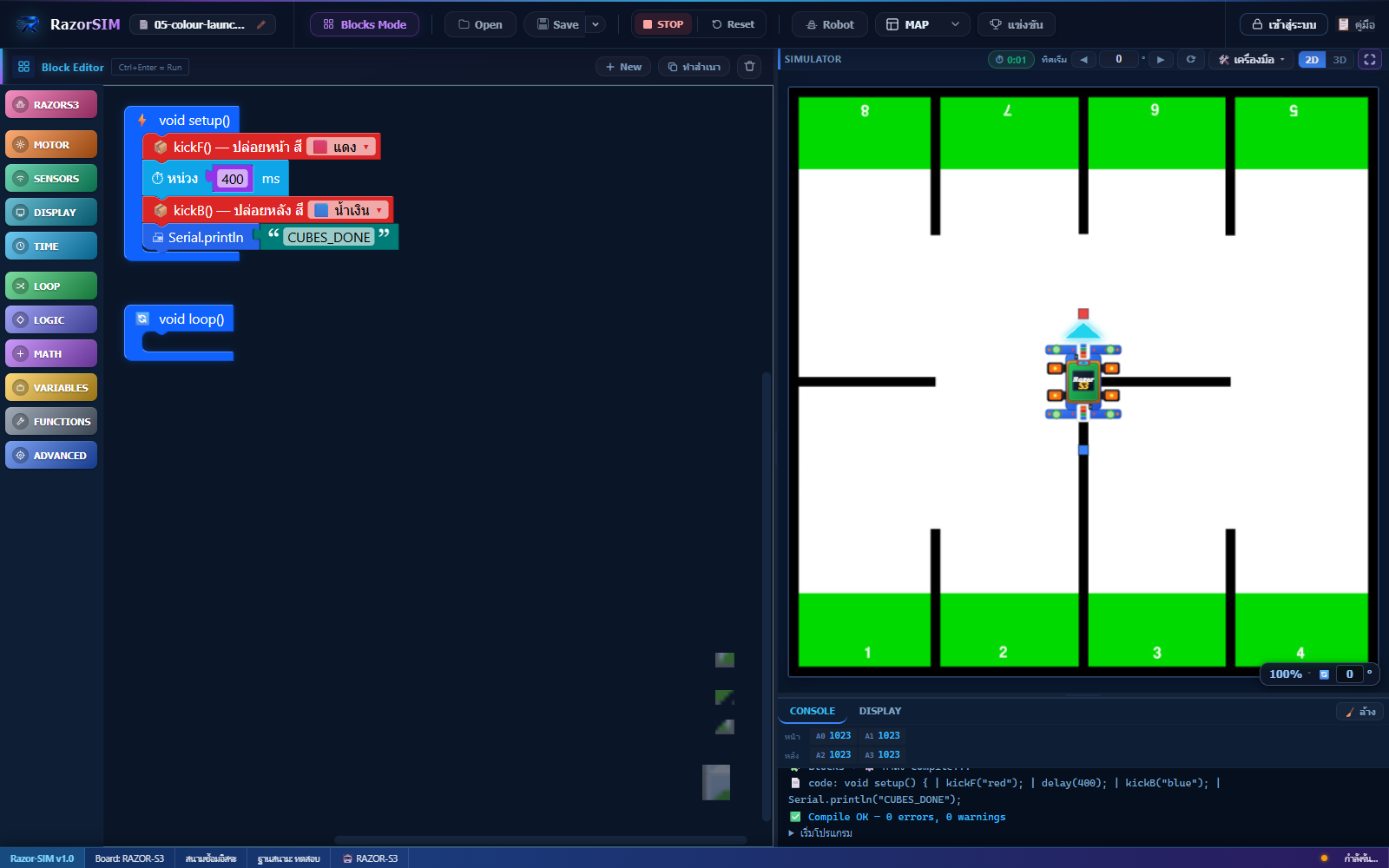
Task: Click the CUBES_DONE string field
Action: (x=329, y=237)
